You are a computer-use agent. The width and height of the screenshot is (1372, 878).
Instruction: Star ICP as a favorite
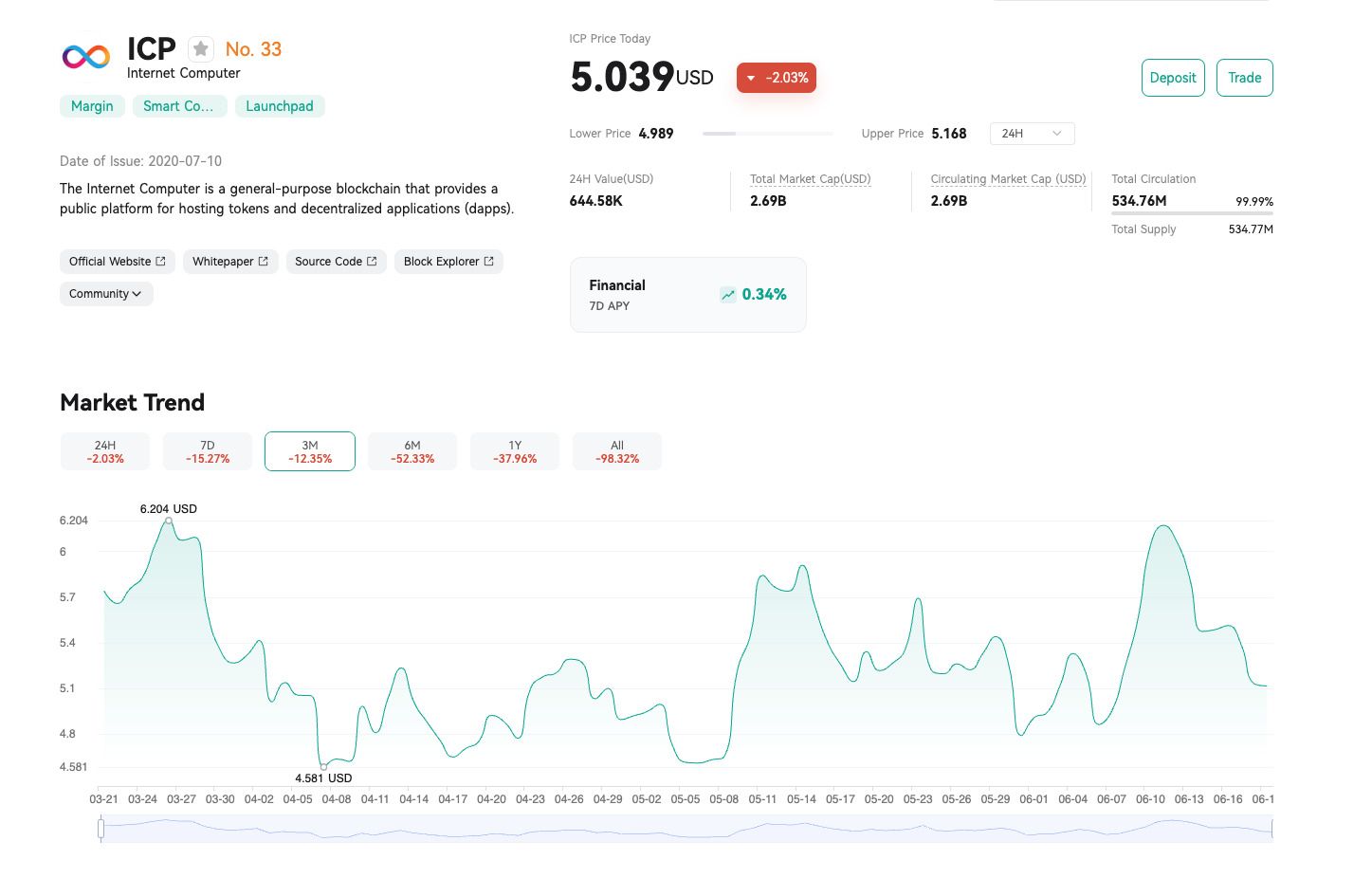(200, 49)
